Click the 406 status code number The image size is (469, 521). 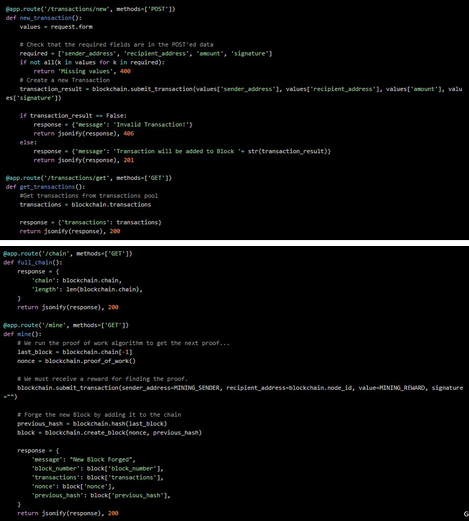(x=129, y=134)
